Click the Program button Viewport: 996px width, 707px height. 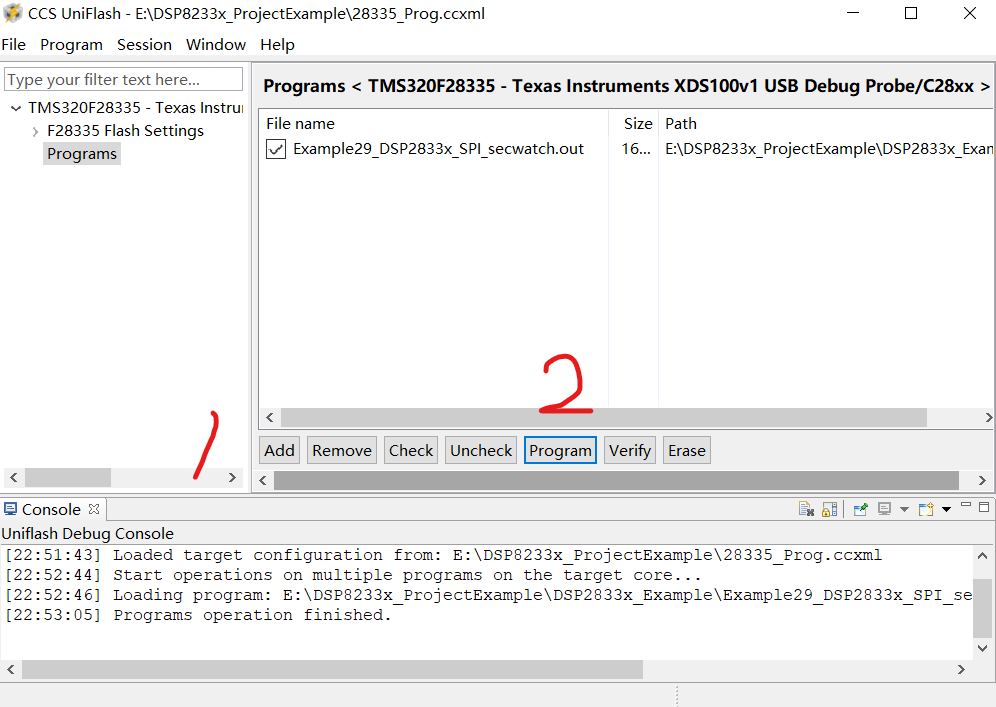(x=560, y=450)
